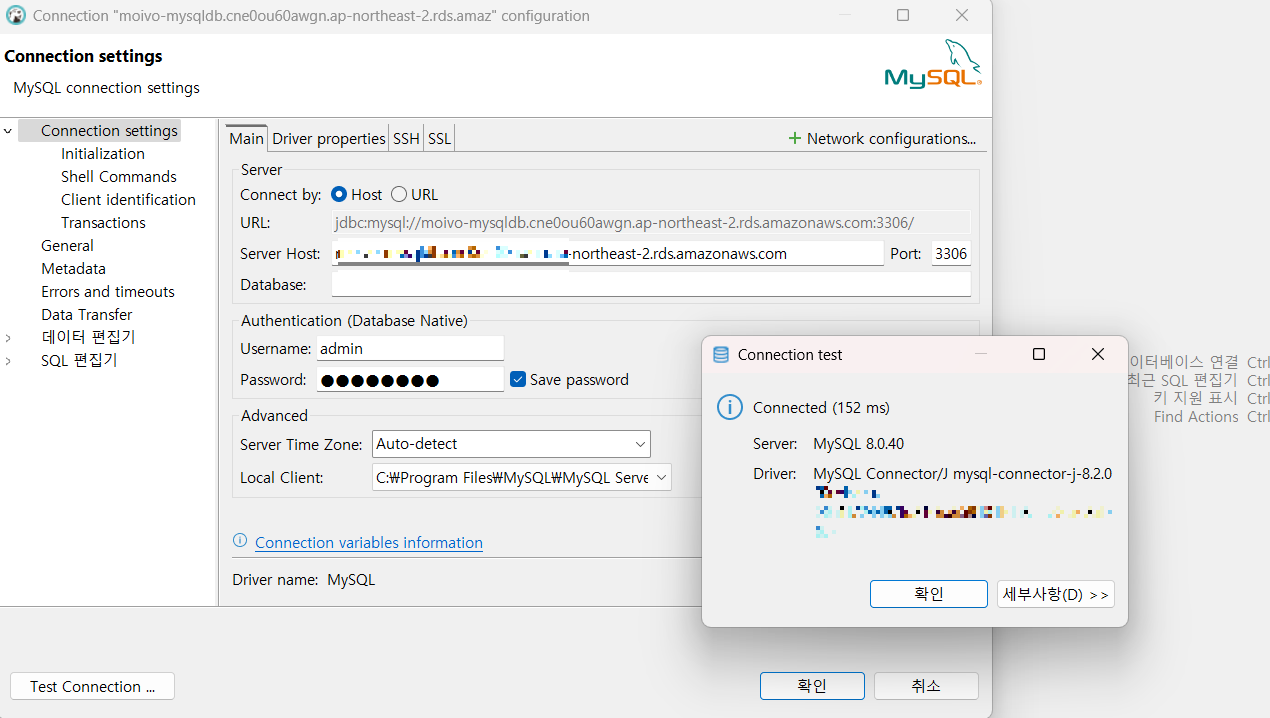Click the 취소 button
Image resolution: width=1270 pixels, height=718 pixels.
click(926, 686)
